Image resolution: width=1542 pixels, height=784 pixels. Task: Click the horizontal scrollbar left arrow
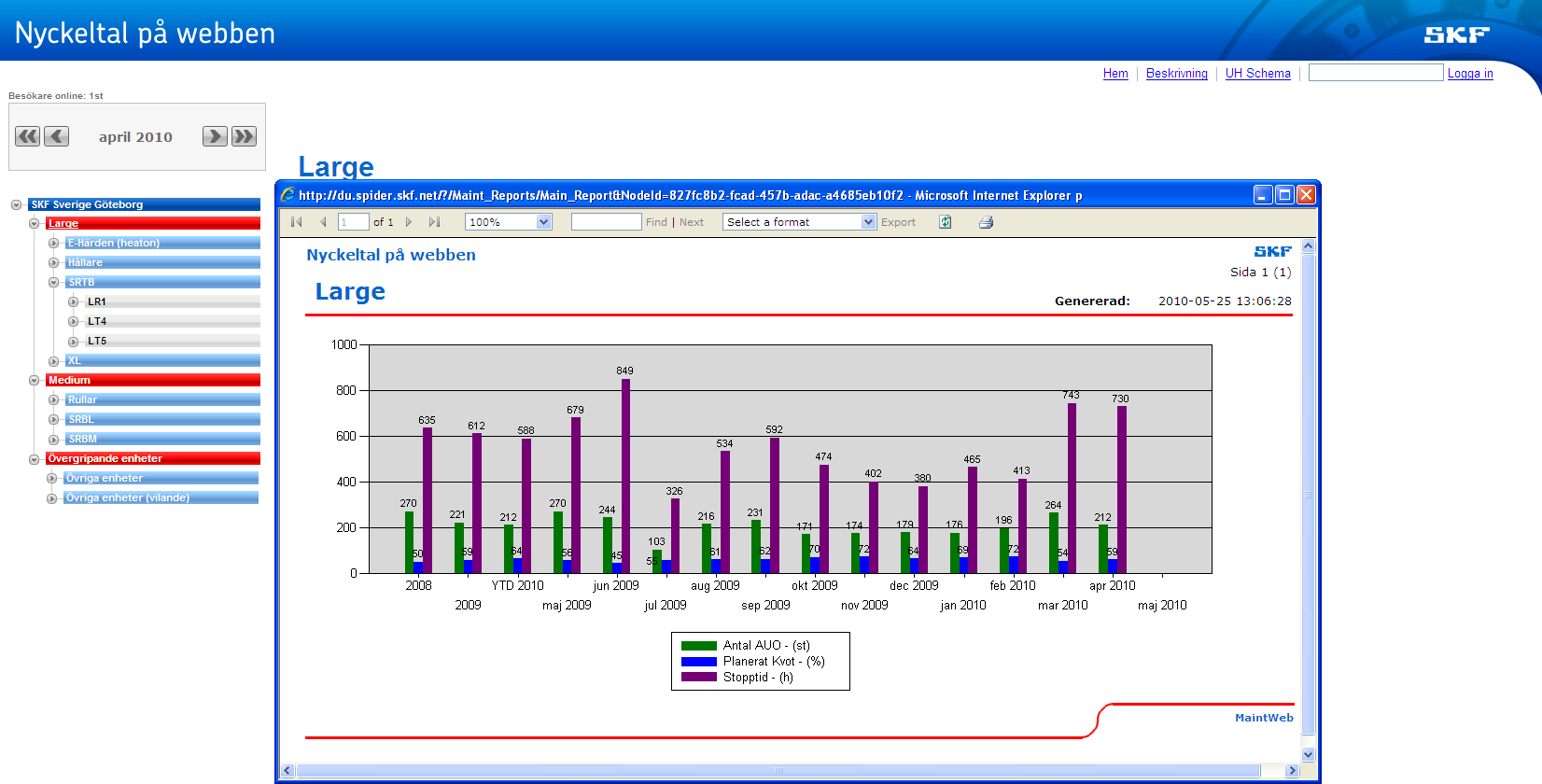tap(287, 771)
